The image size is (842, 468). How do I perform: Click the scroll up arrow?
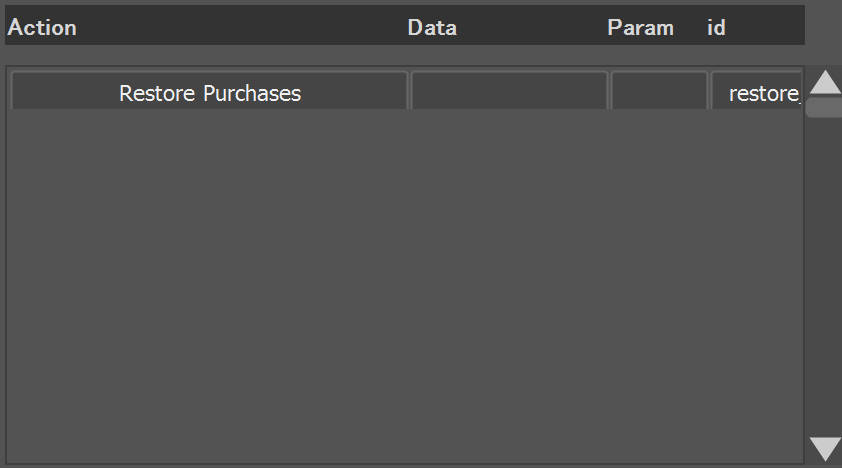[x=825, y=82]
